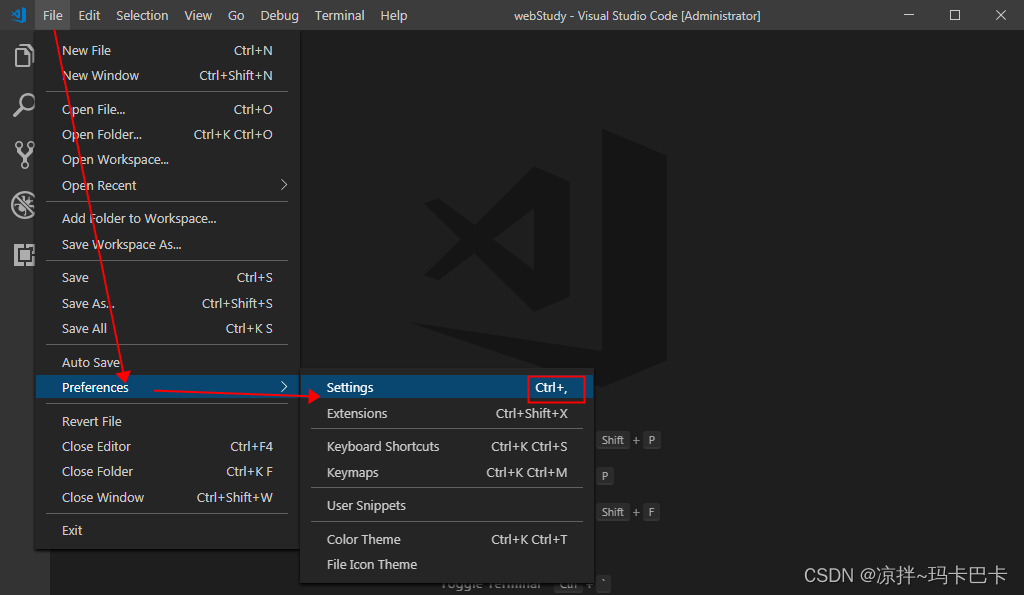Open File Icon Theme entry
The height and width of the screenshot is (595, 1024).
point(447,564)
